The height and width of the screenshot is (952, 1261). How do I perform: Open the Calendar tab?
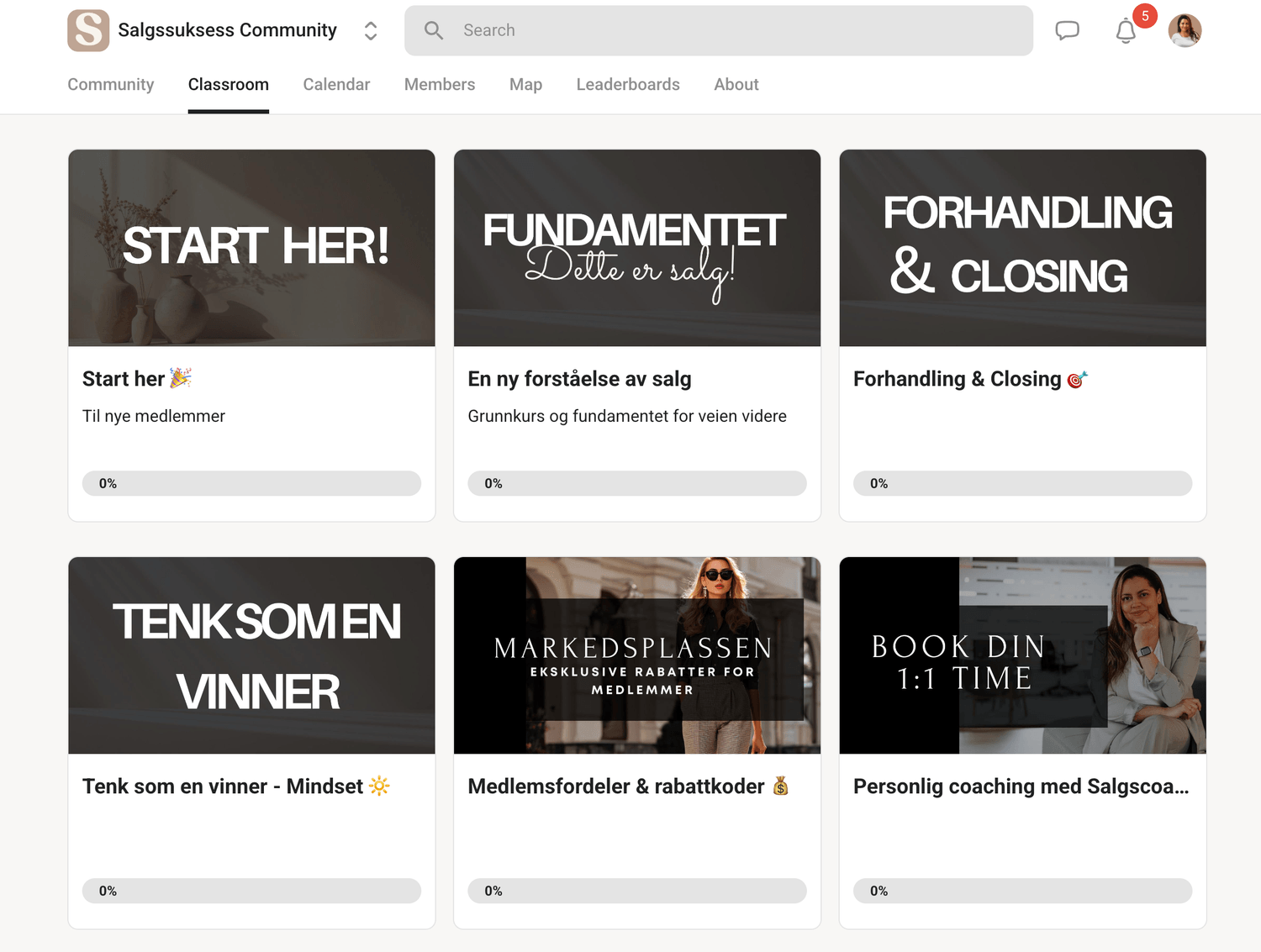pyautogui.click(x=336, y=84)
